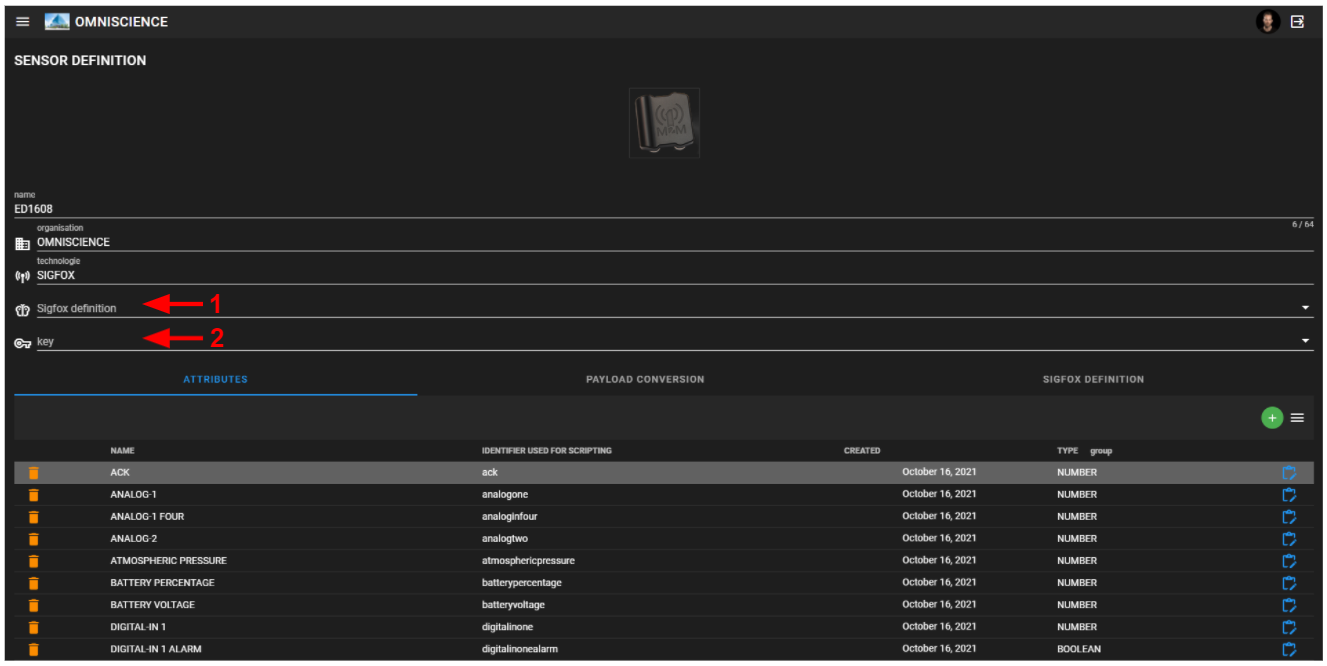This screenshot has height=666, width=1327.
Task: Select the ATMOSPHERIC PRESSURE name cell
Action: click(168, 561)
